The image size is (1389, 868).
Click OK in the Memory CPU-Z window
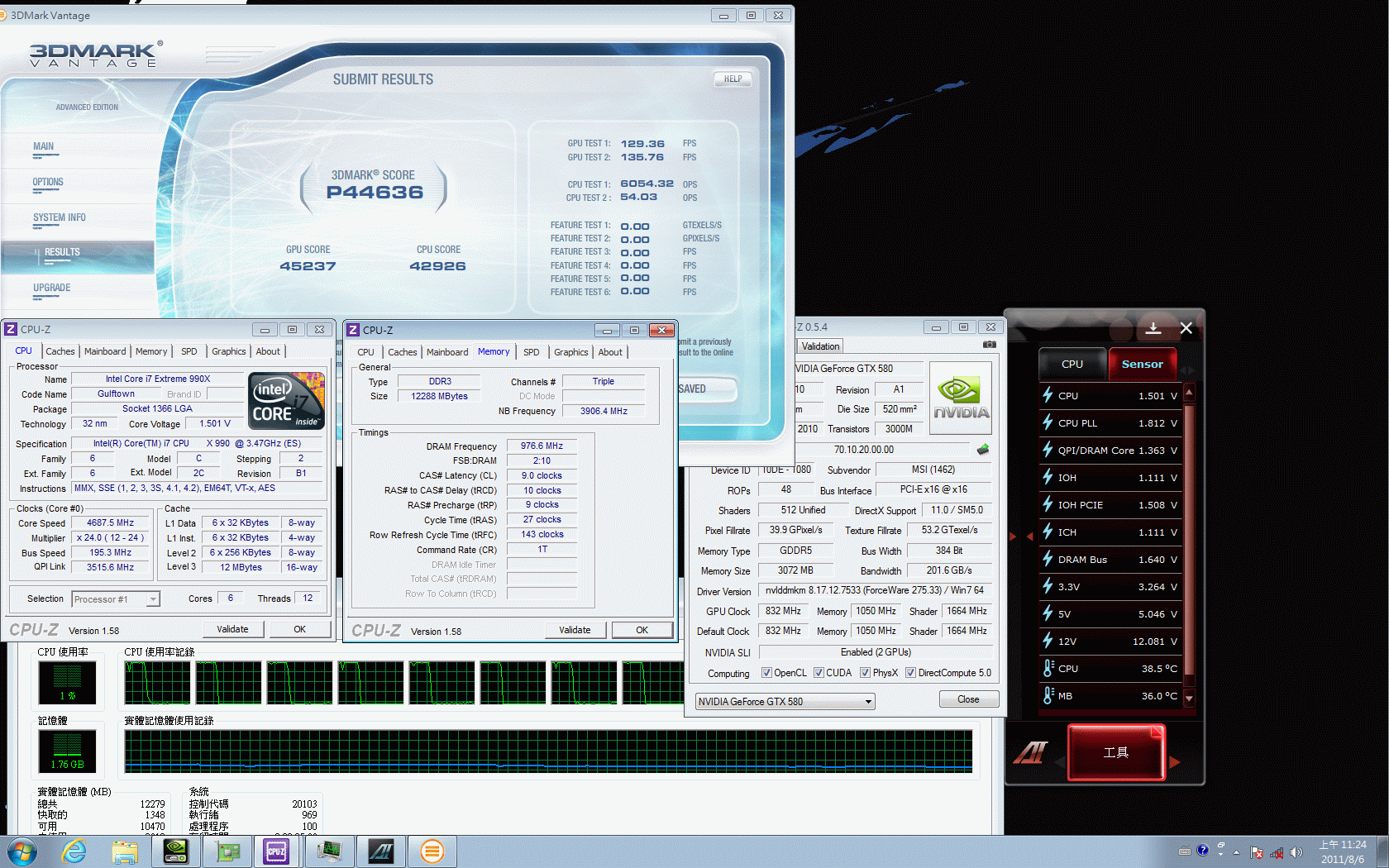click(642, 630)
